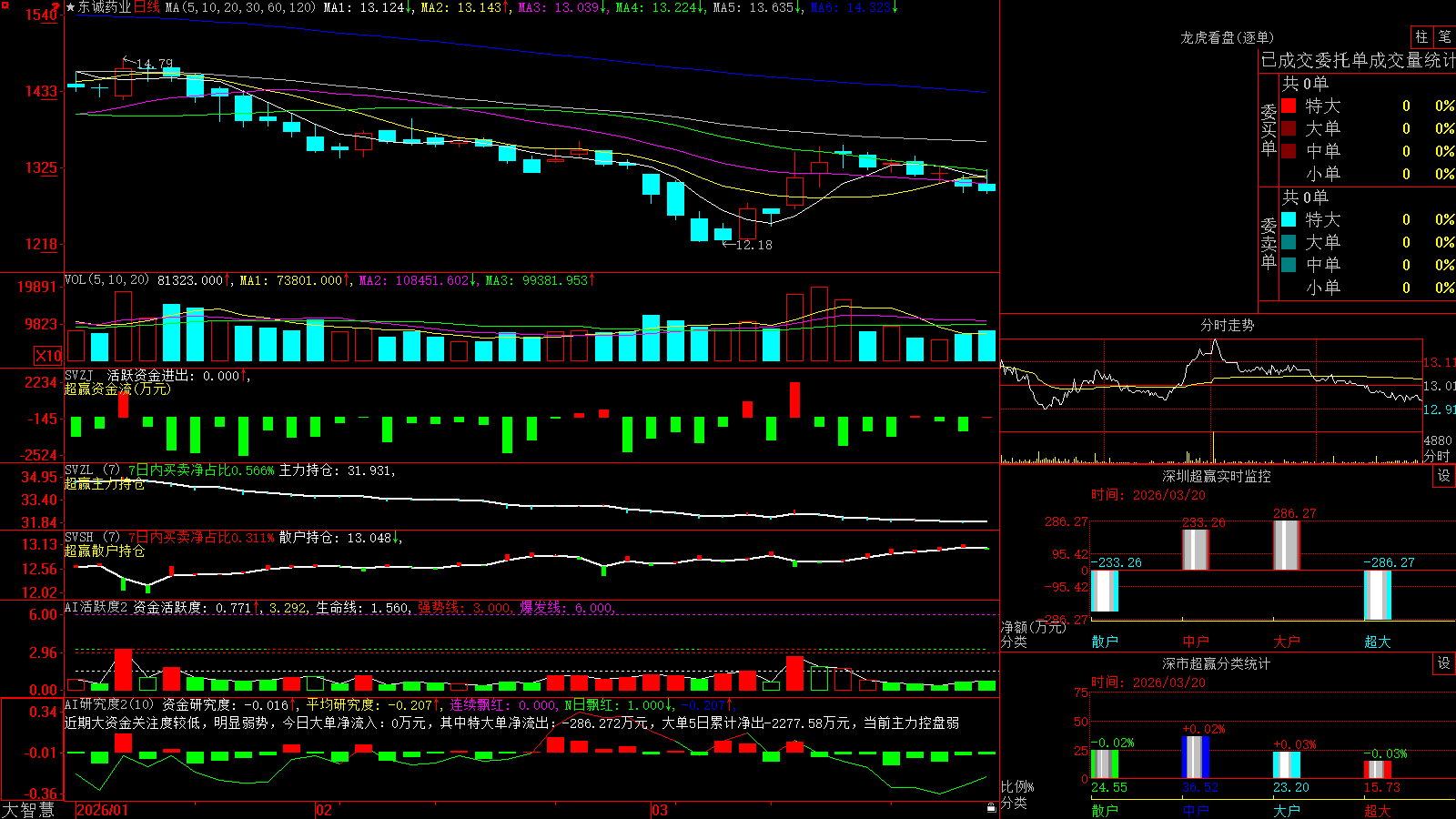Open VOL(5,10,20) indicator parameters
This screenshot has width=1456, height=819.
(x=106, y=280)
